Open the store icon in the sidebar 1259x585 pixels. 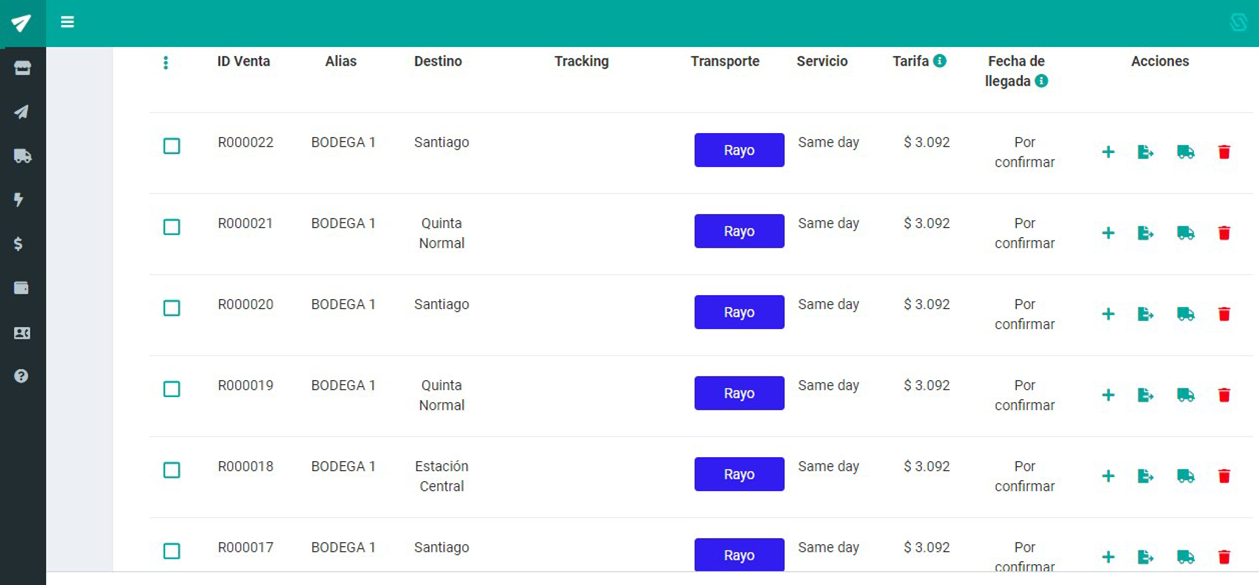coord(22,68)
